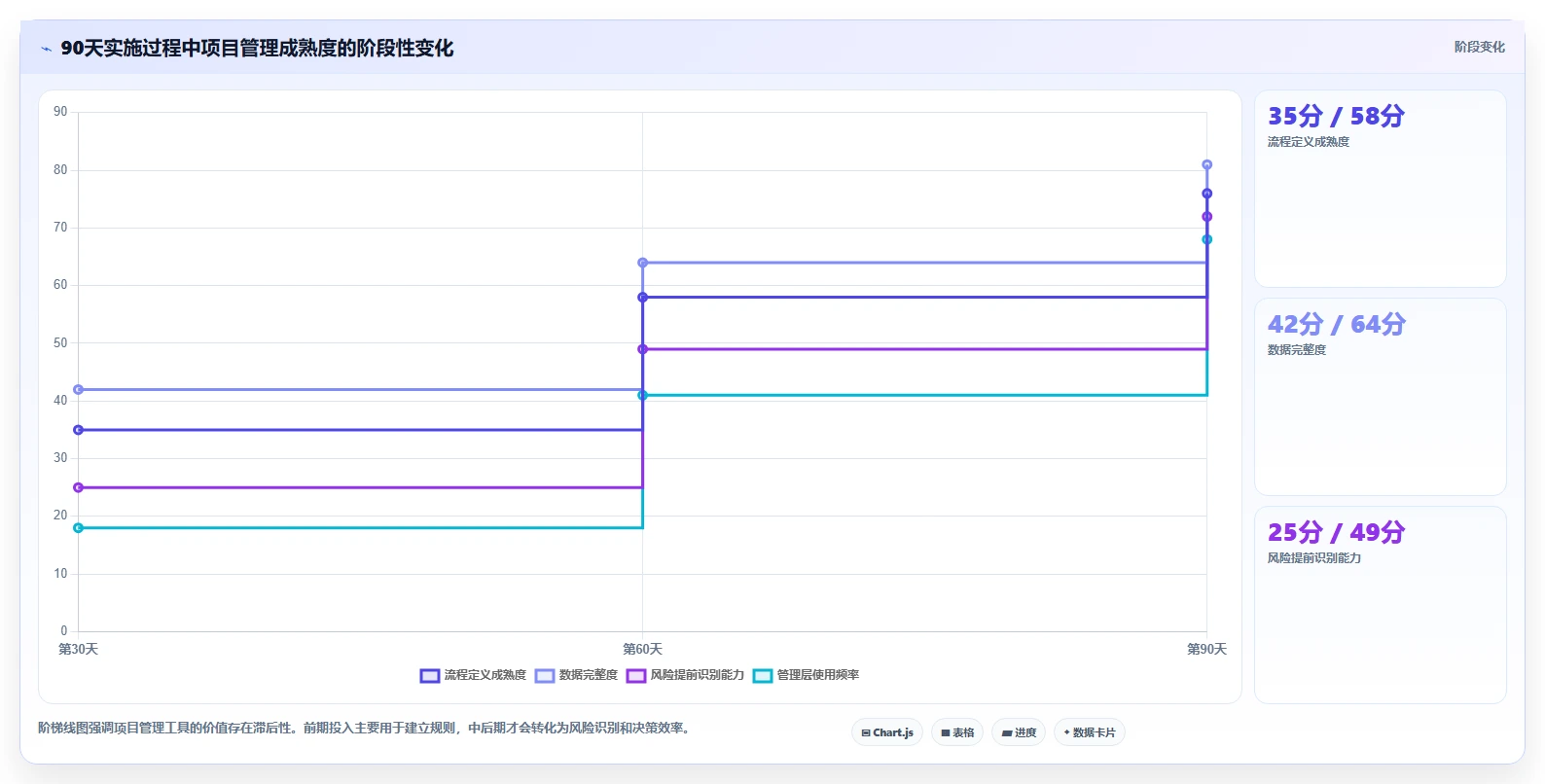Click the 数据完整度 card caption
The width and height of the screenshot is (1545, 784).
coord(1296,350)
